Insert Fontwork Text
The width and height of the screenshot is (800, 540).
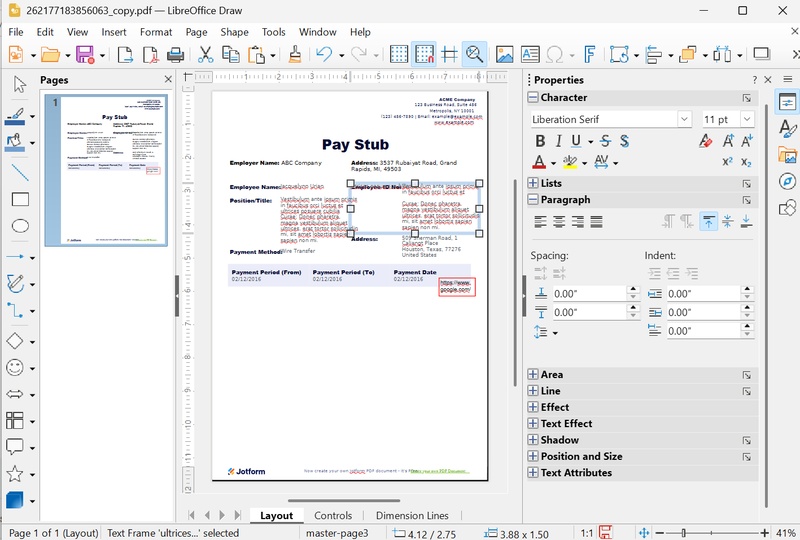click(589, 54)
